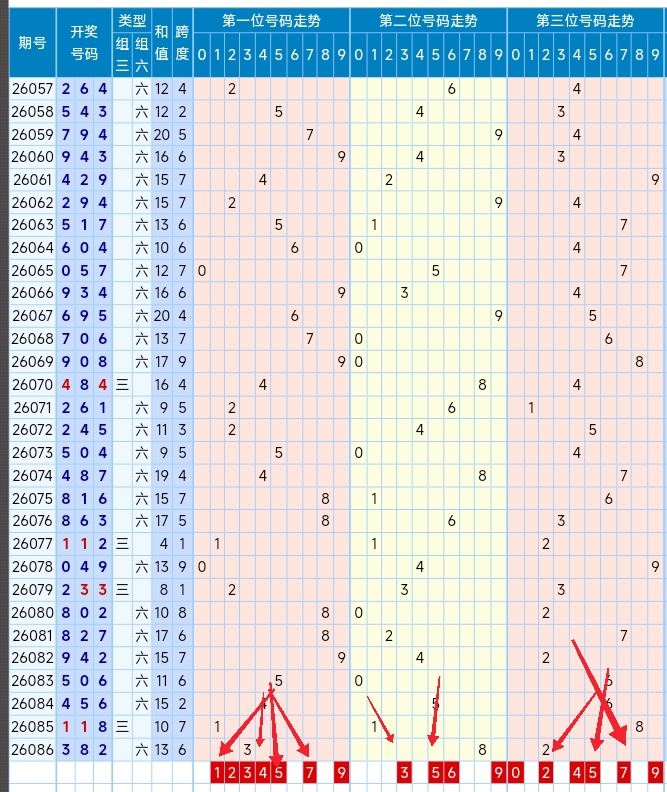Click the 第三位号码走势 header
Viewport: 667px width, 792px height.
pyautogui.click(x=585, y=21)
